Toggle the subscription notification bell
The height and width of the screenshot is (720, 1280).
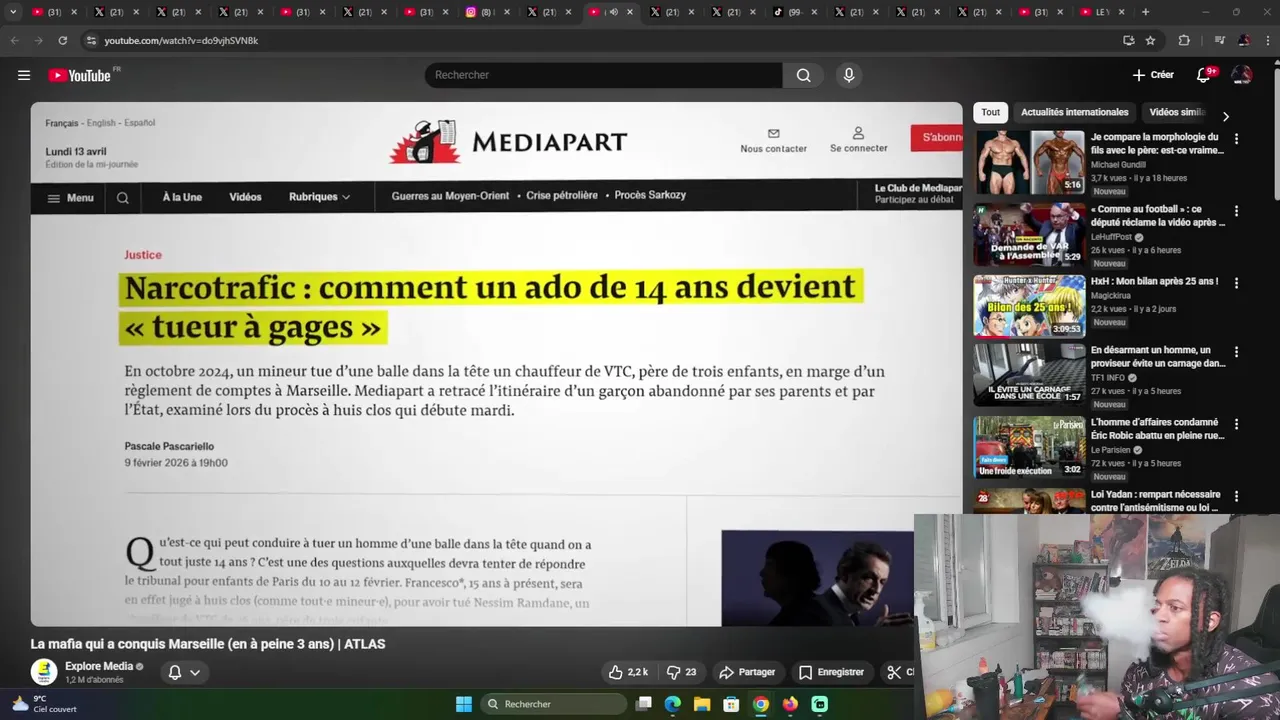tap(175, 672)
